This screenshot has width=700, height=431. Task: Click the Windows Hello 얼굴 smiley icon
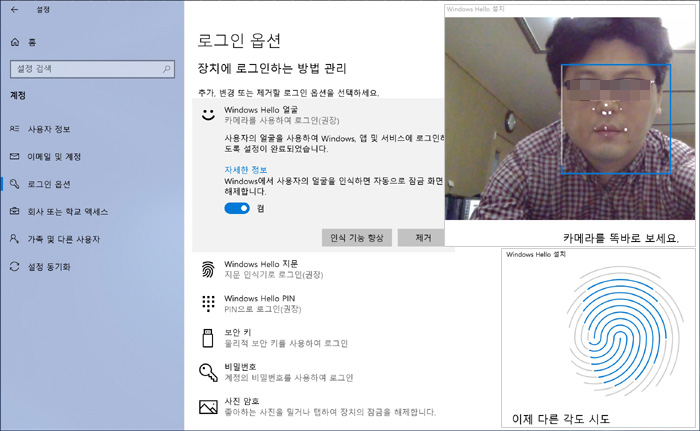point(208,115)
